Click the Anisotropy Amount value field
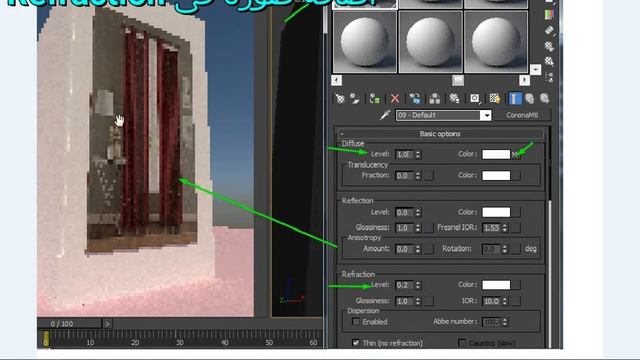 pyautogui.click(x=404, y=249)
